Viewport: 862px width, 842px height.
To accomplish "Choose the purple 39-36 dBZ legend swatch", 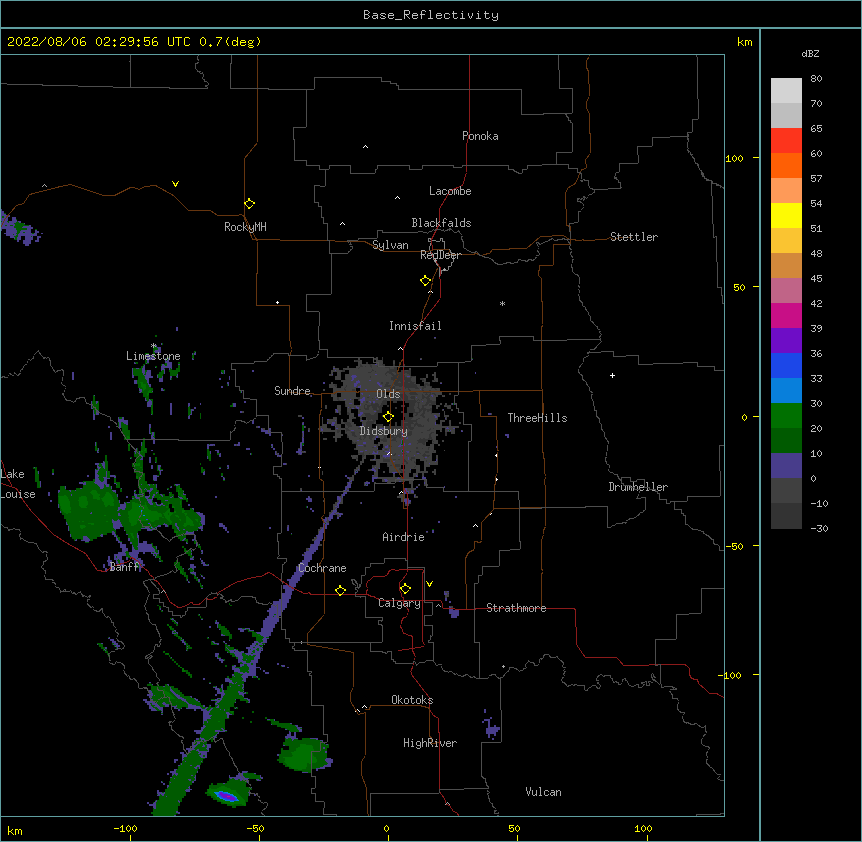I will (x=786, y=341).
